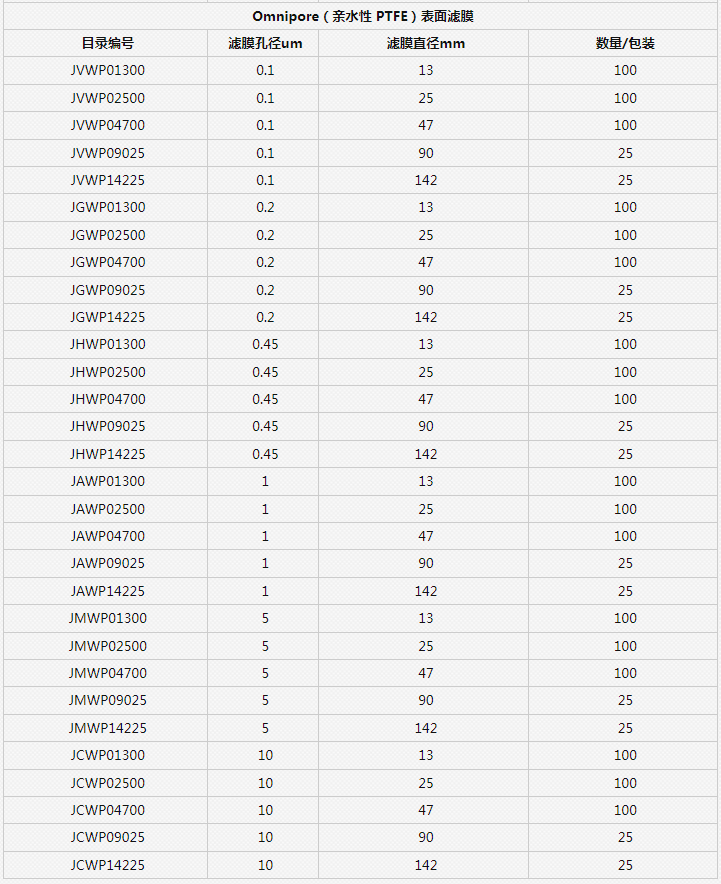Image resolution: width=721 pixels, height=884 pixels.
Task: Select catalog number JHWP01300
Action: click(108, 344)
